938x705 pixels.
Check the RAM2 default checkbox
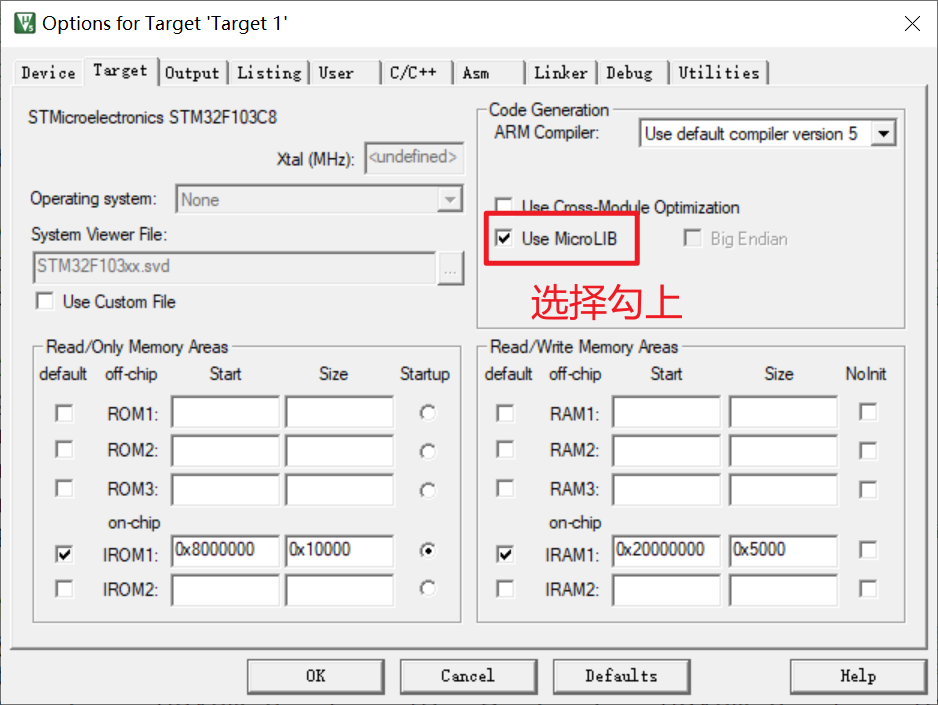505,450
